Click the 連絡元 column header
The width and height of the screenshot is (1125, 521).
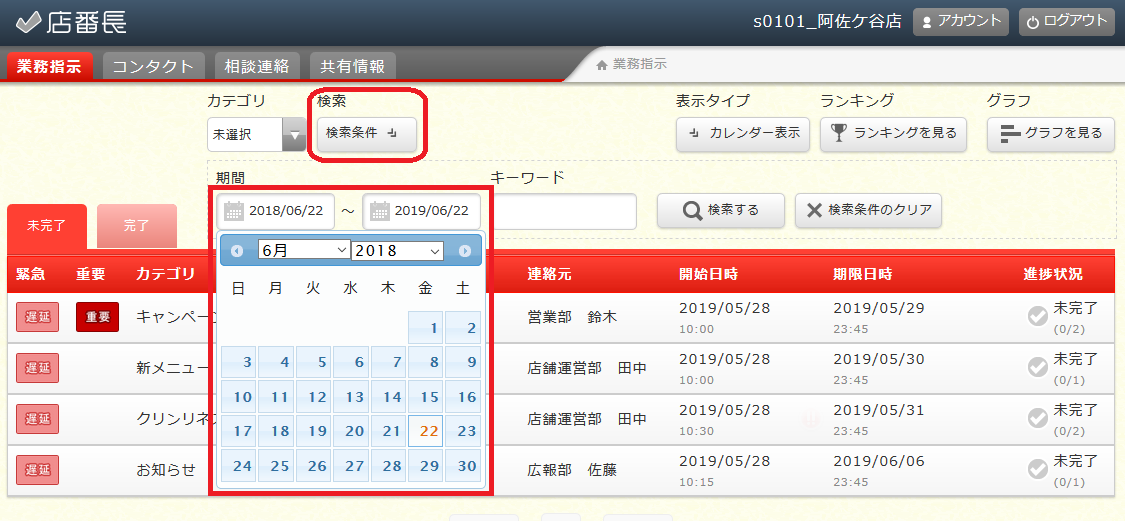(x=550, y=273)
